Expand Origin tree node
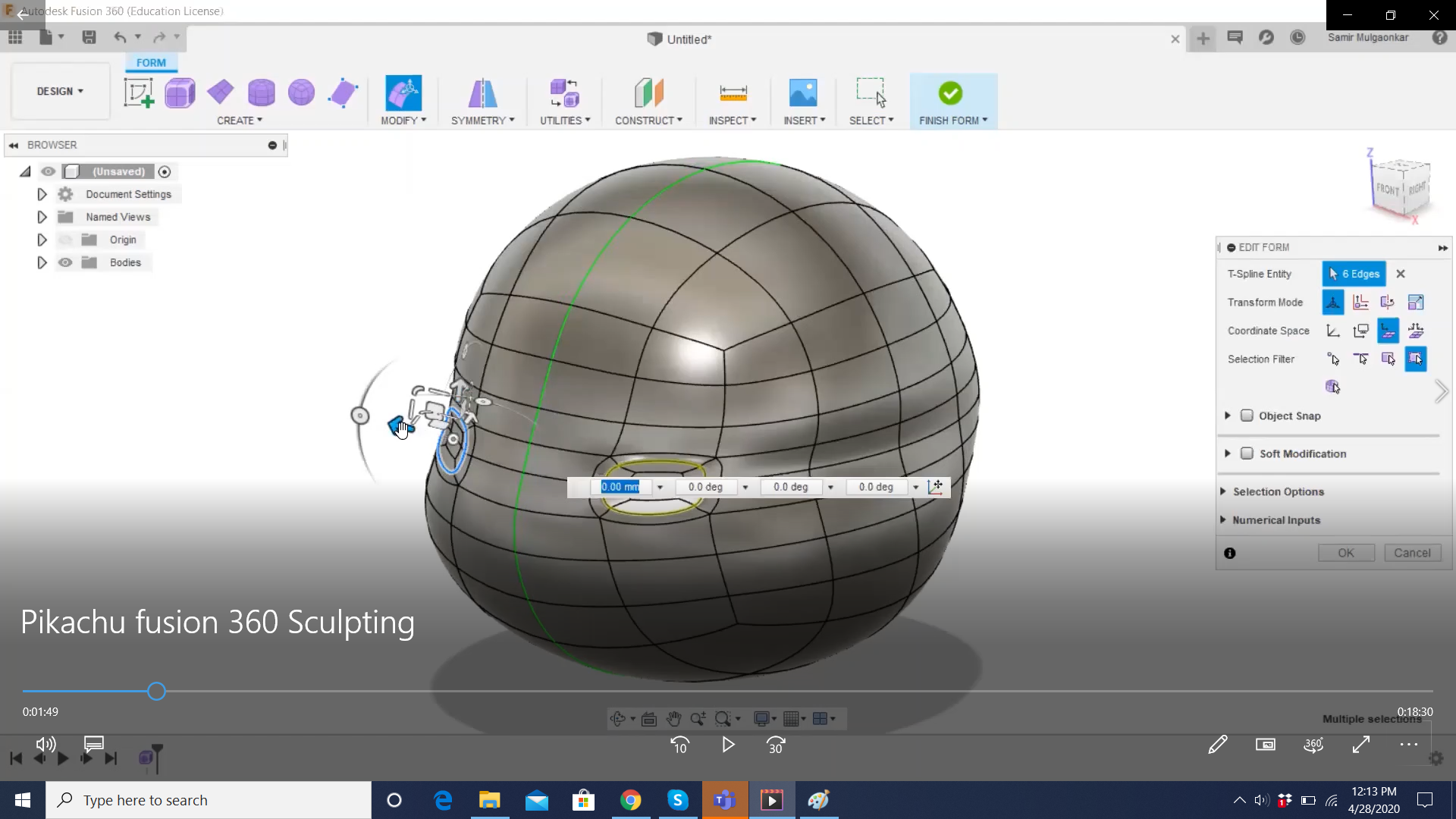 click(42, 240)
